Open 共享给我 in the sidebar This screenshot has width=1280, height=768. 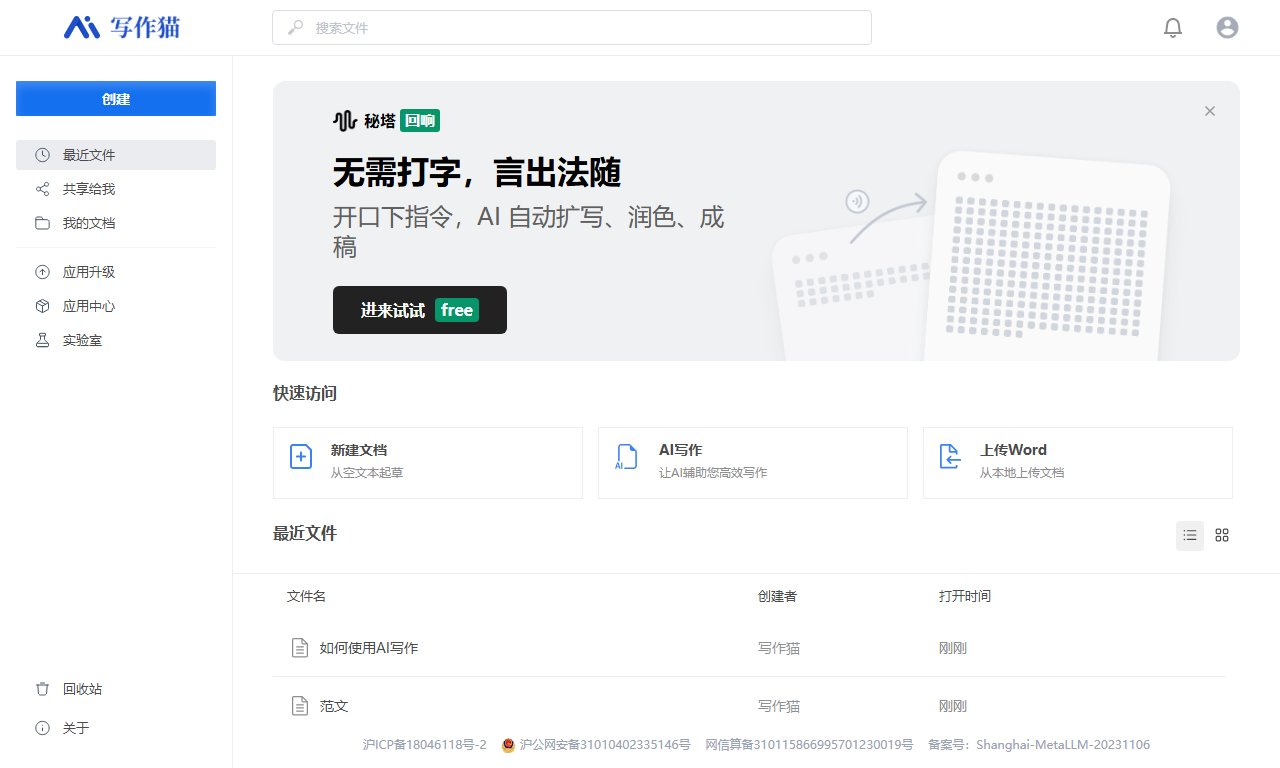pos(116,189)
